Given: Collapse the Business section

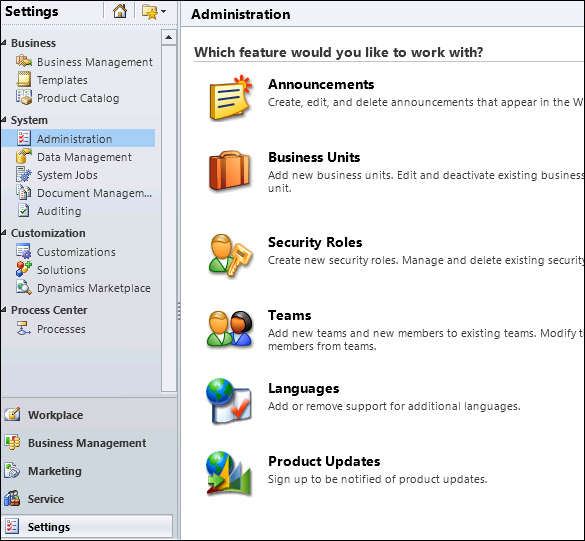Looking at the screenshot, I should [x=4, y=43].
